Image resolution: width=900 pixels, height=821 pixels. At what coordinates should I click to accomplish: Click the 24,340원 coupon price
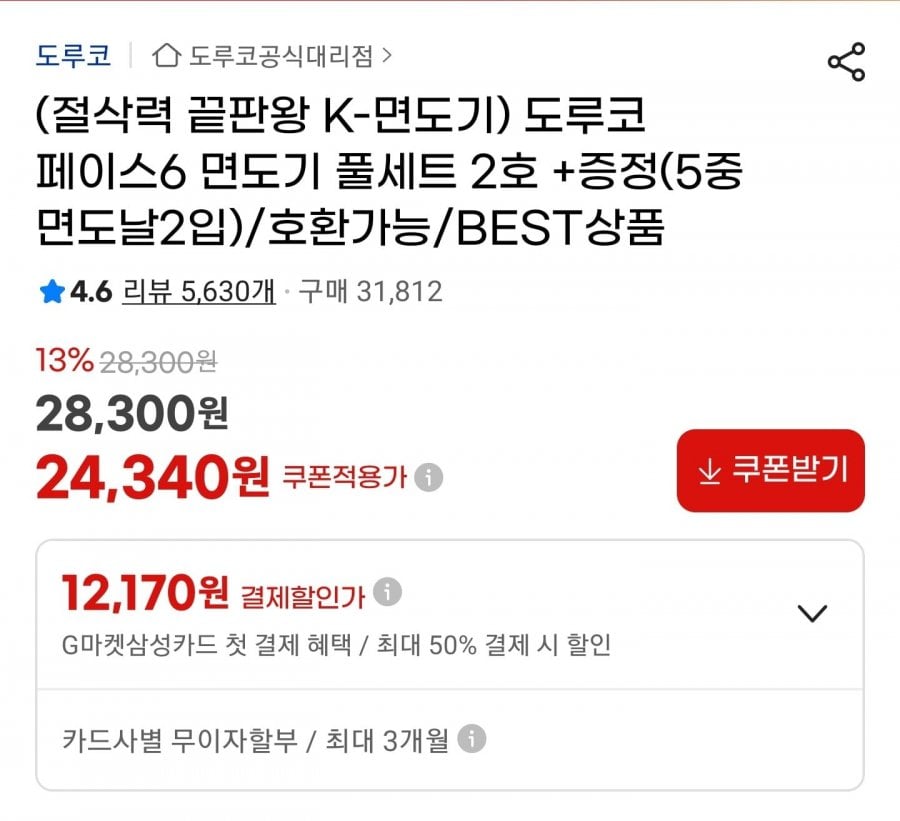point(152,478)
